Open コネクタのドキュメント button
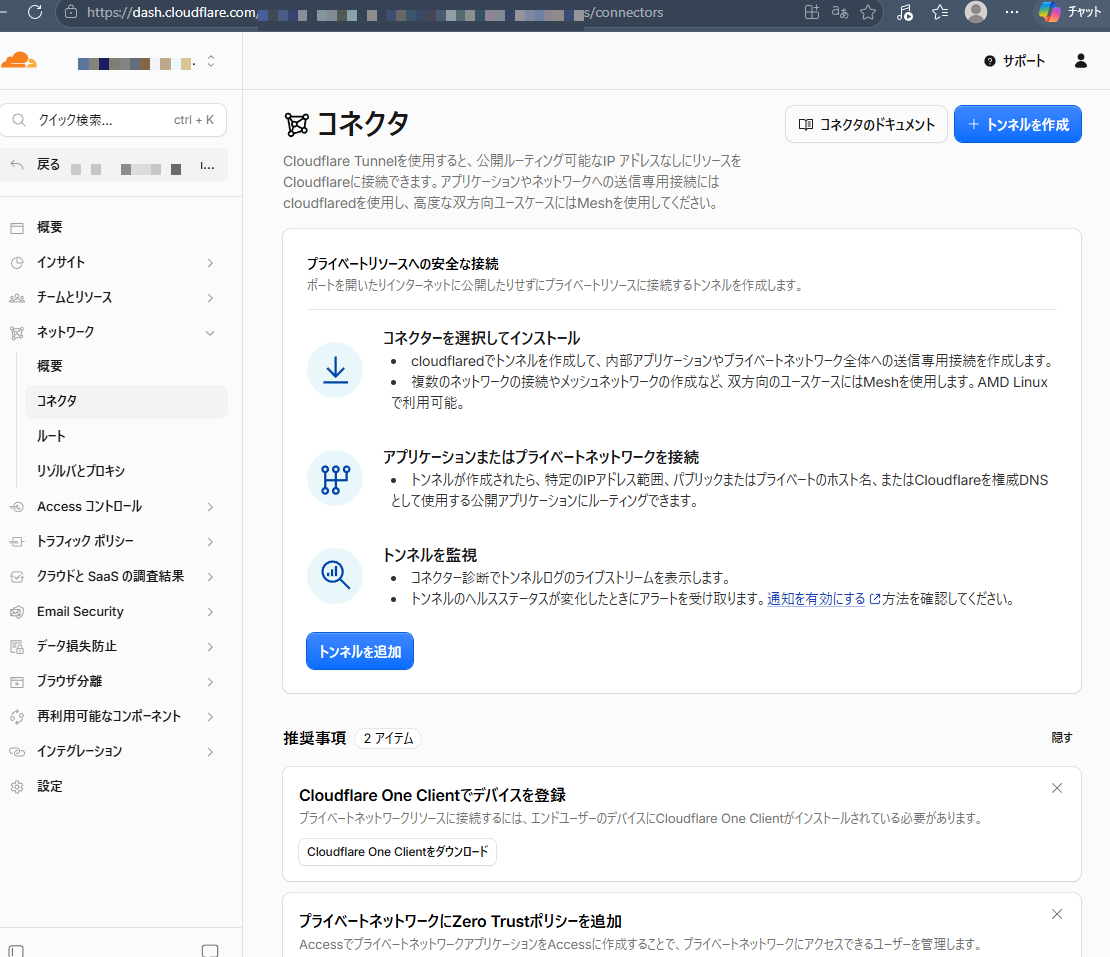This screenshot has height=957, width=1110. [866, 125]
